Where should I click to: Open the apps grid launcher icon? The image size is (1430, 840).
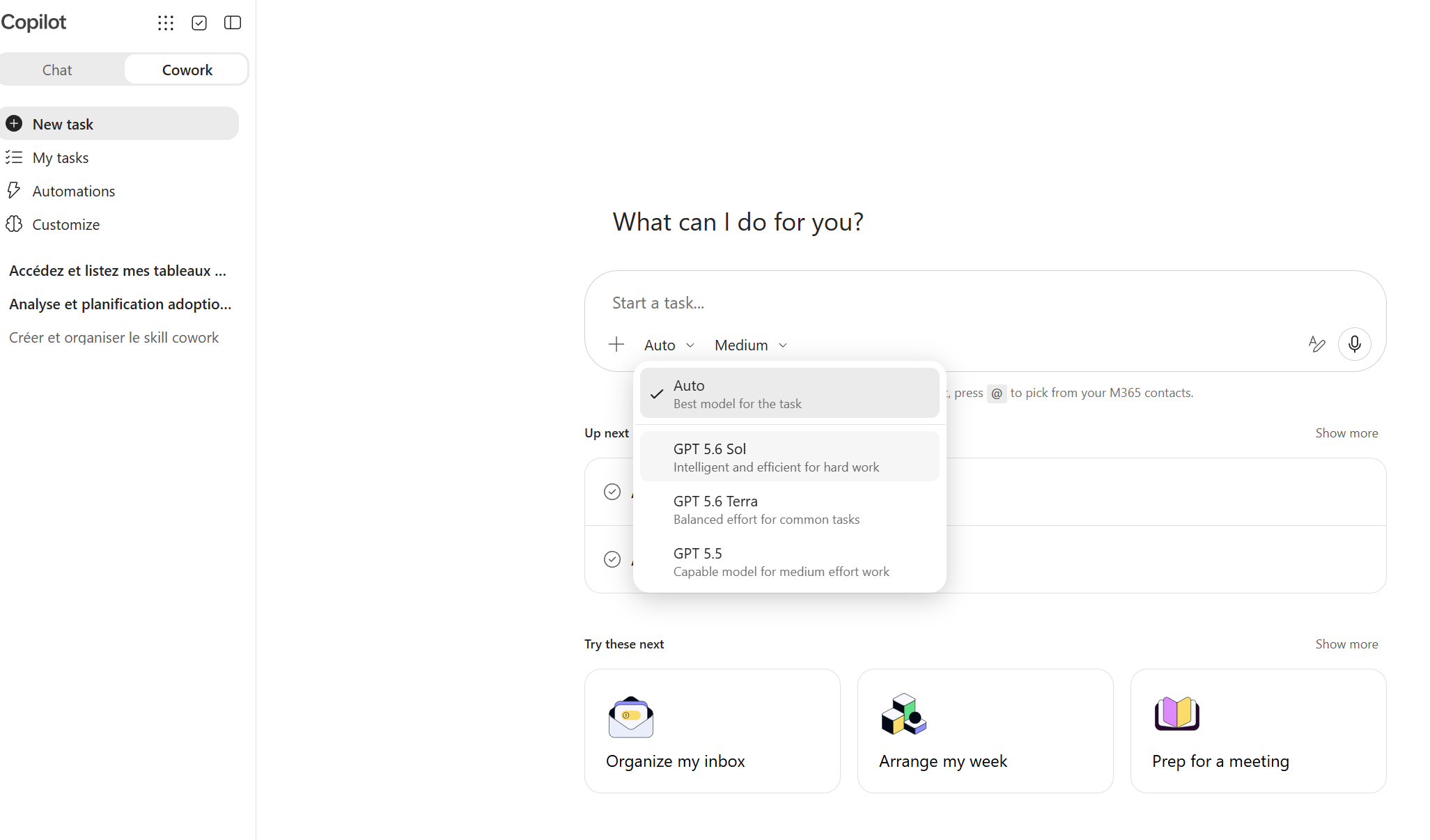pyautogui.click(x=166, y=23)
